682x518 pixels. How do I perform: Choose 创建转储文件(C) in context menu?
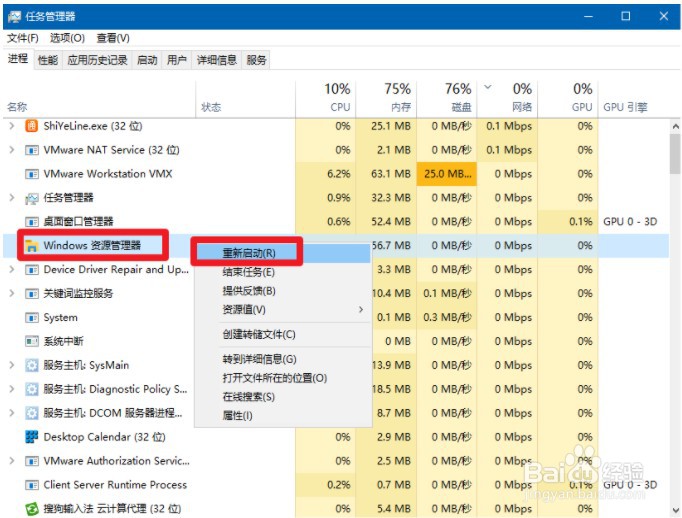[283, 334]
